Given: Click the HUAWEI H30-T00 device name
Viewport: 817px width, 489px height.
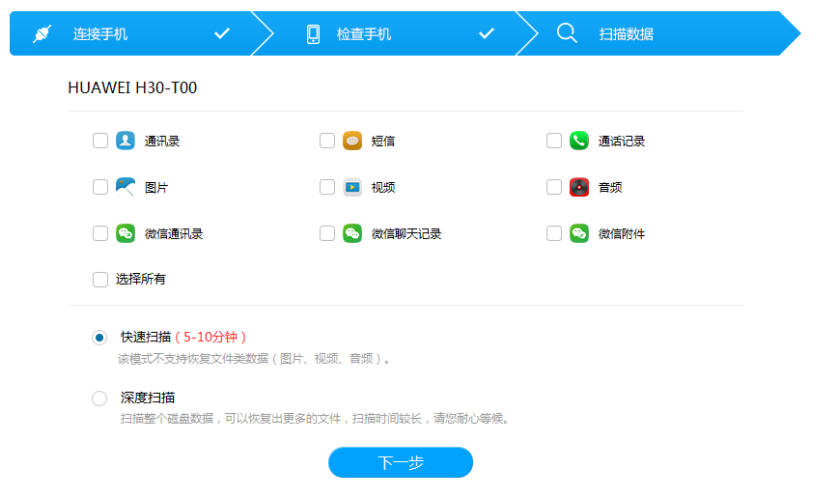Looking at the screenshot, I should tap(132, 88).
